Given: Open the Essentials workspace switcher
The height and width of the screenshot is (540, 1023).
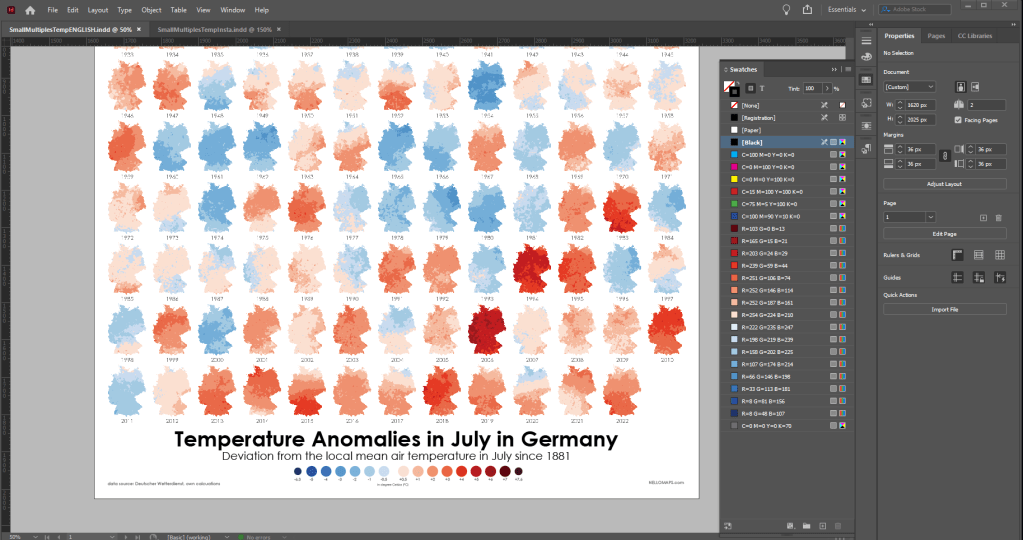Looking at the screenshot, I should tap(847, 10).
